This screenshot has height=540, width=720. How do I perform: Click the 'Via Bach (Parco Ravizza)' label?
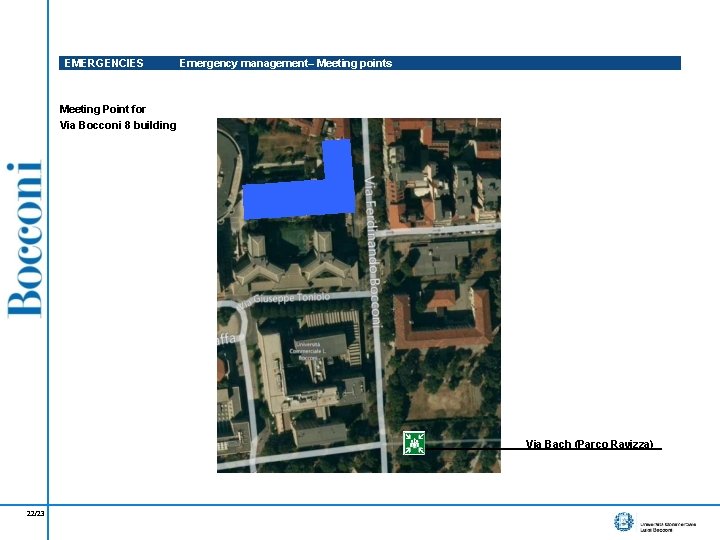click(589, 444)
